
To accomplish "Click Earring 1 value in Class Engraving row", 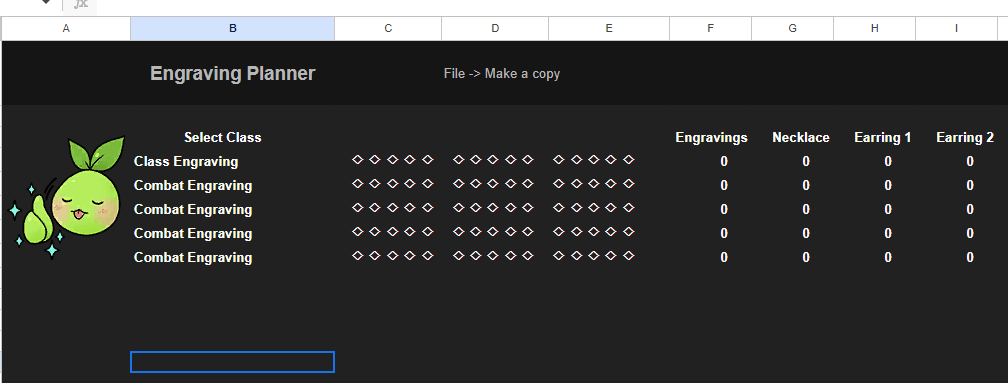I will (x=888, y=161).
